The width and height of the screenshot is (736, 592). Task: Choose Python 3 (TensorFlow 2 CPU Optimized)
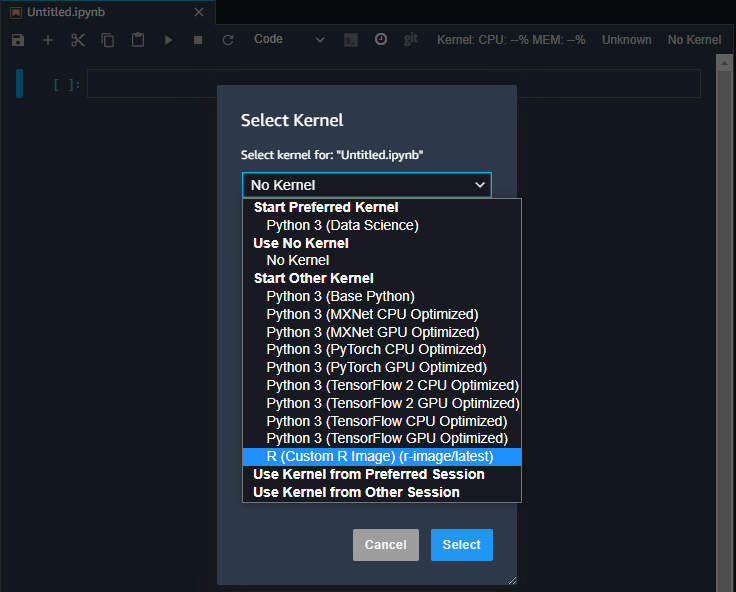(x=392, y=385)
